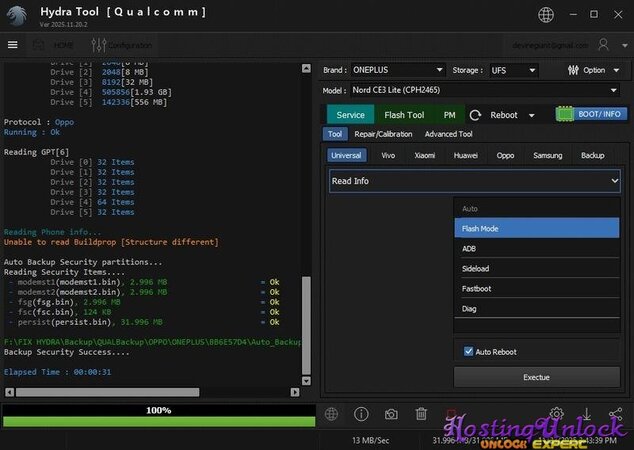The height and width of the screenshot is (450, 634).
Task: Switch to the Flash Tool tab
Action: (x=404, y=115)
